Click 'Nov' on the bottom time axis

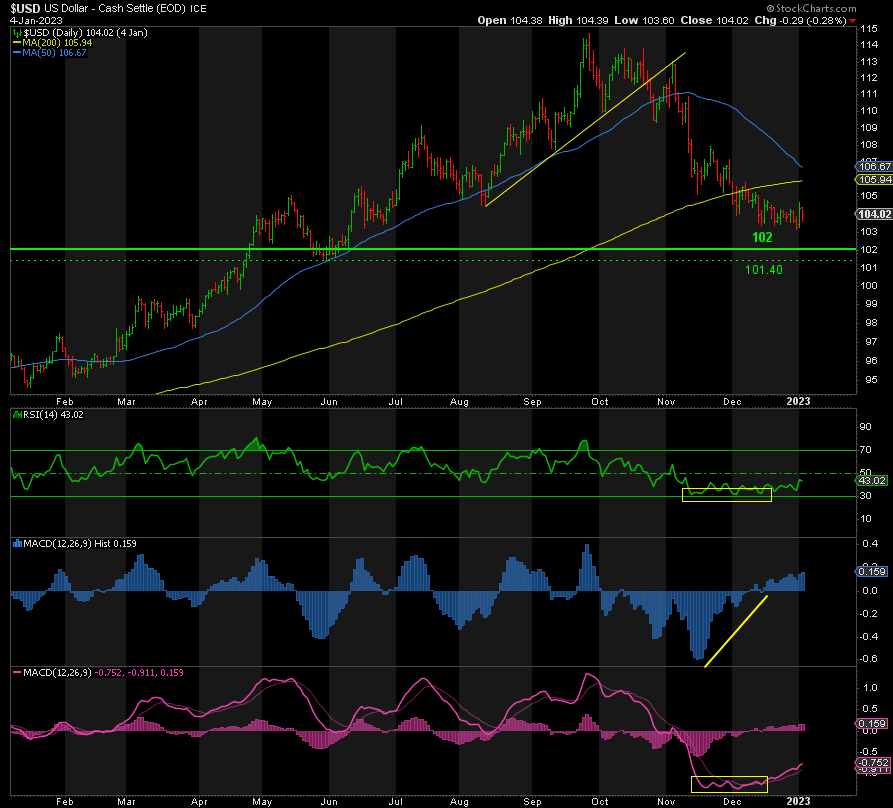666,802
